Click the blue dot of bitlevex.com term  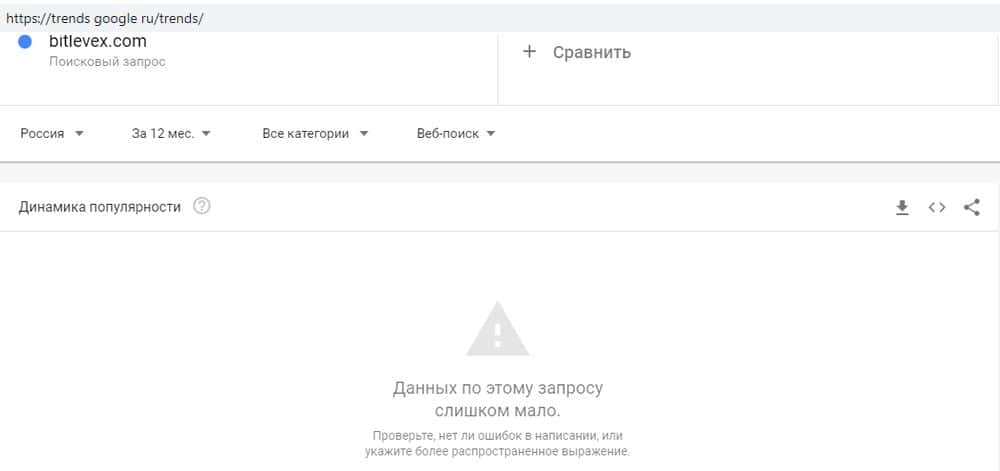(25, 42)
